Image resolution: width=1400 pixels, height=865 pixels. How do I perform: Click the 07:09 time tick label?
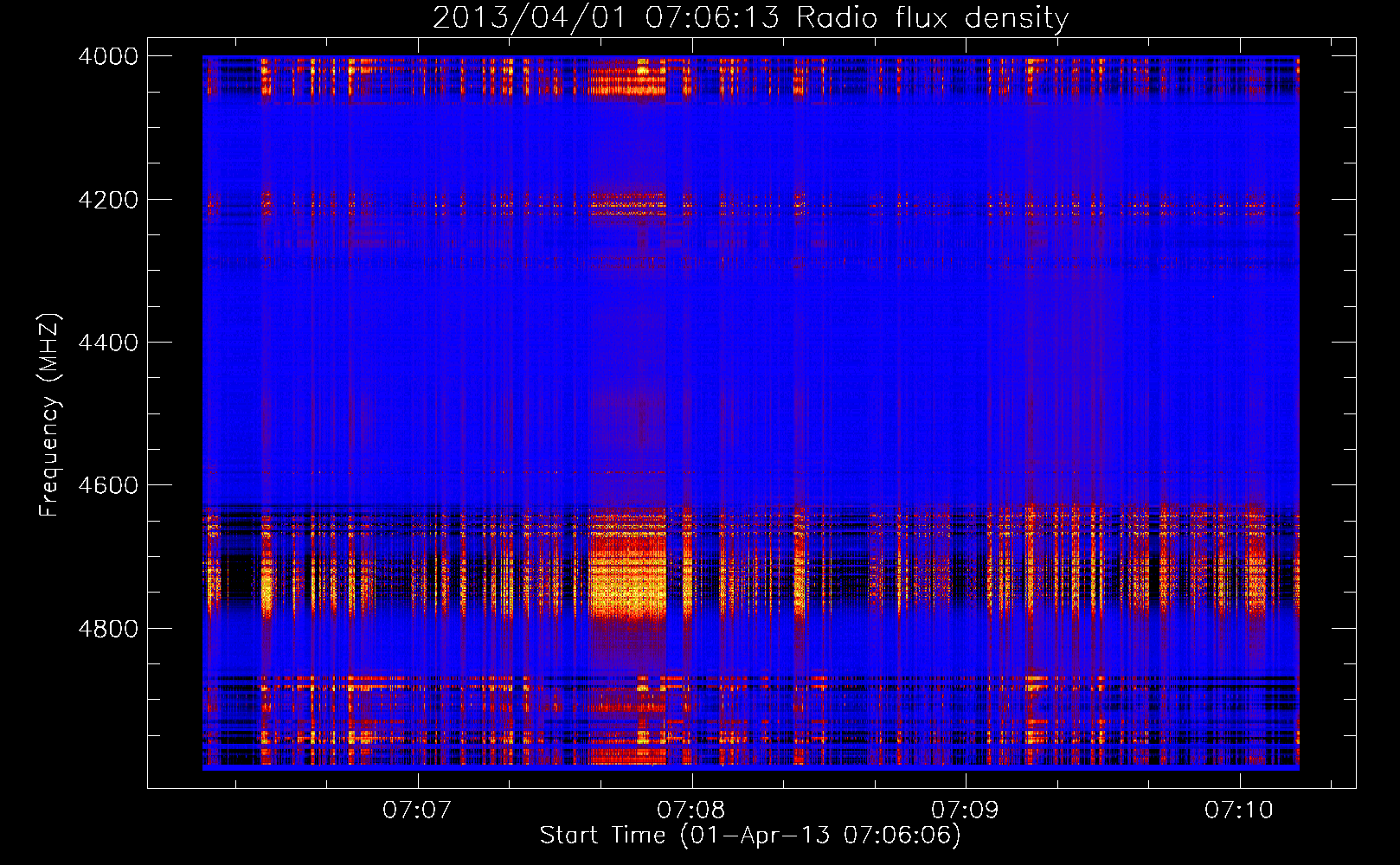tap(965, 810)
